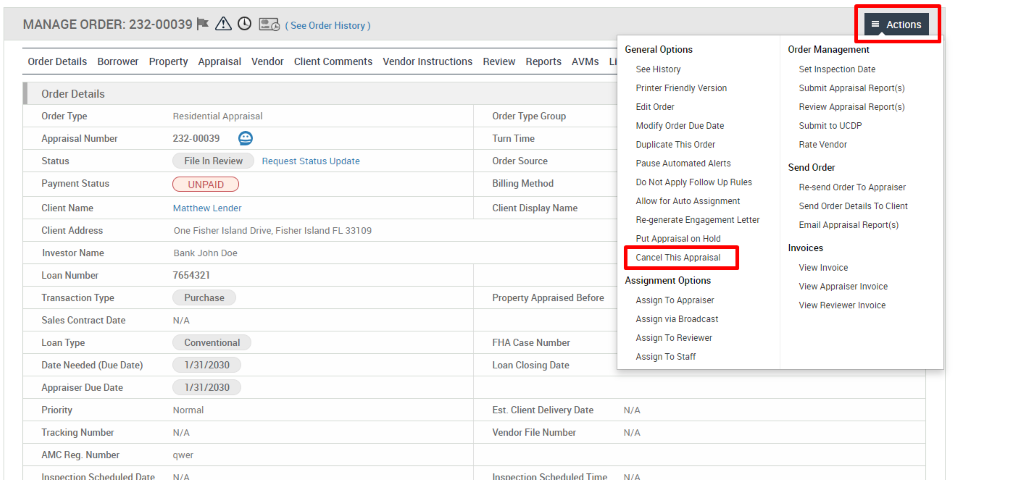Switch to the Review tab
The height and width of the screenshot is (480, 1024).
pyautogui.click(x=499, y=61)
